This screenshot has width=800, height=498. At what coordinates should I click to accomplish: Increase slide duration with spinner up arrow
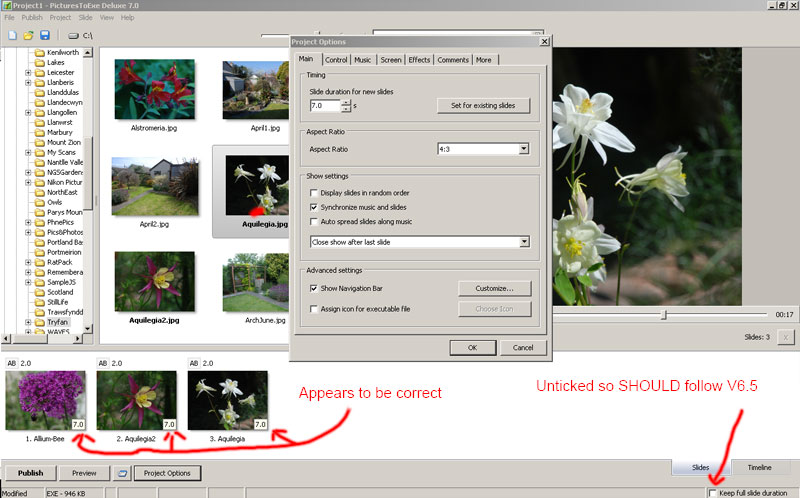346,103
